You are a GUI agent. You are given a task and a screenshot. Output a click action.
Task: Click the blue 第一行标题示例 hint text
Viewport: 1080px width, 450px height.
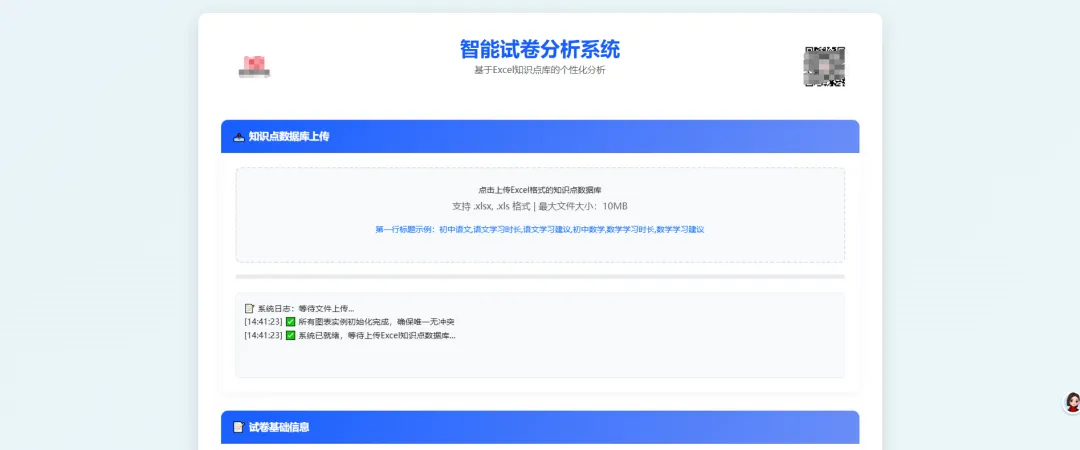pos(540,229)
